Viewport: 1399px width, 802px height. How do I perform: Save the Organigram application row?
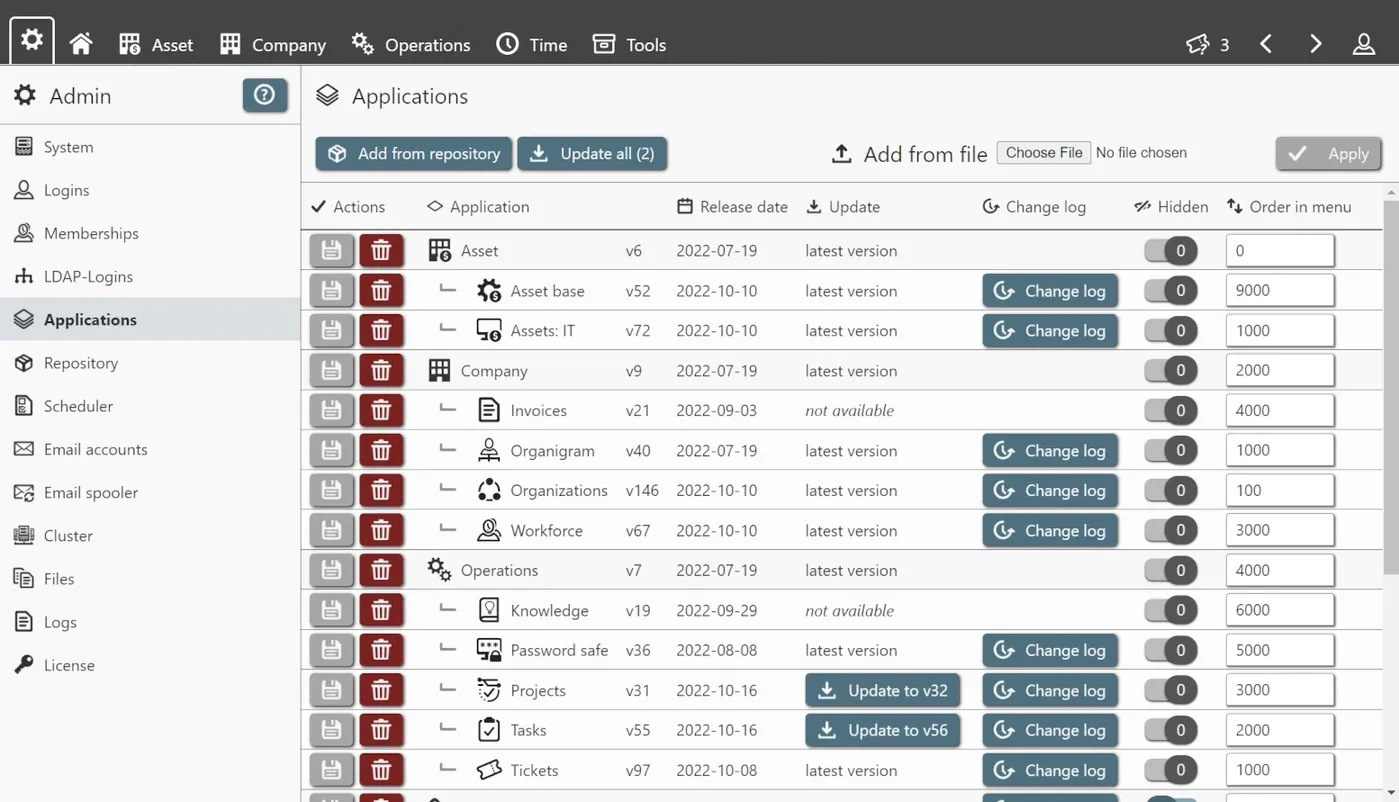click(332, 451)
